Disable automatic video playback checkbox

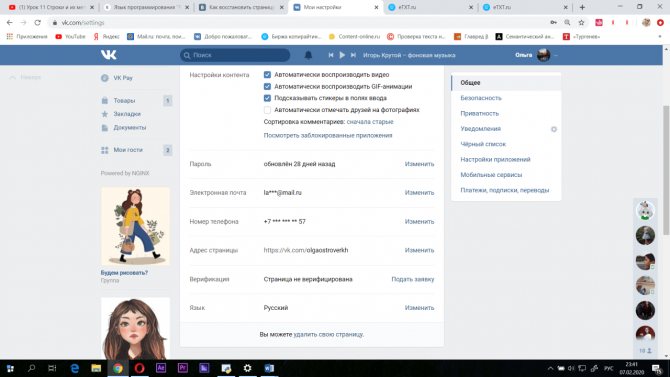click(x=267, y=75)
